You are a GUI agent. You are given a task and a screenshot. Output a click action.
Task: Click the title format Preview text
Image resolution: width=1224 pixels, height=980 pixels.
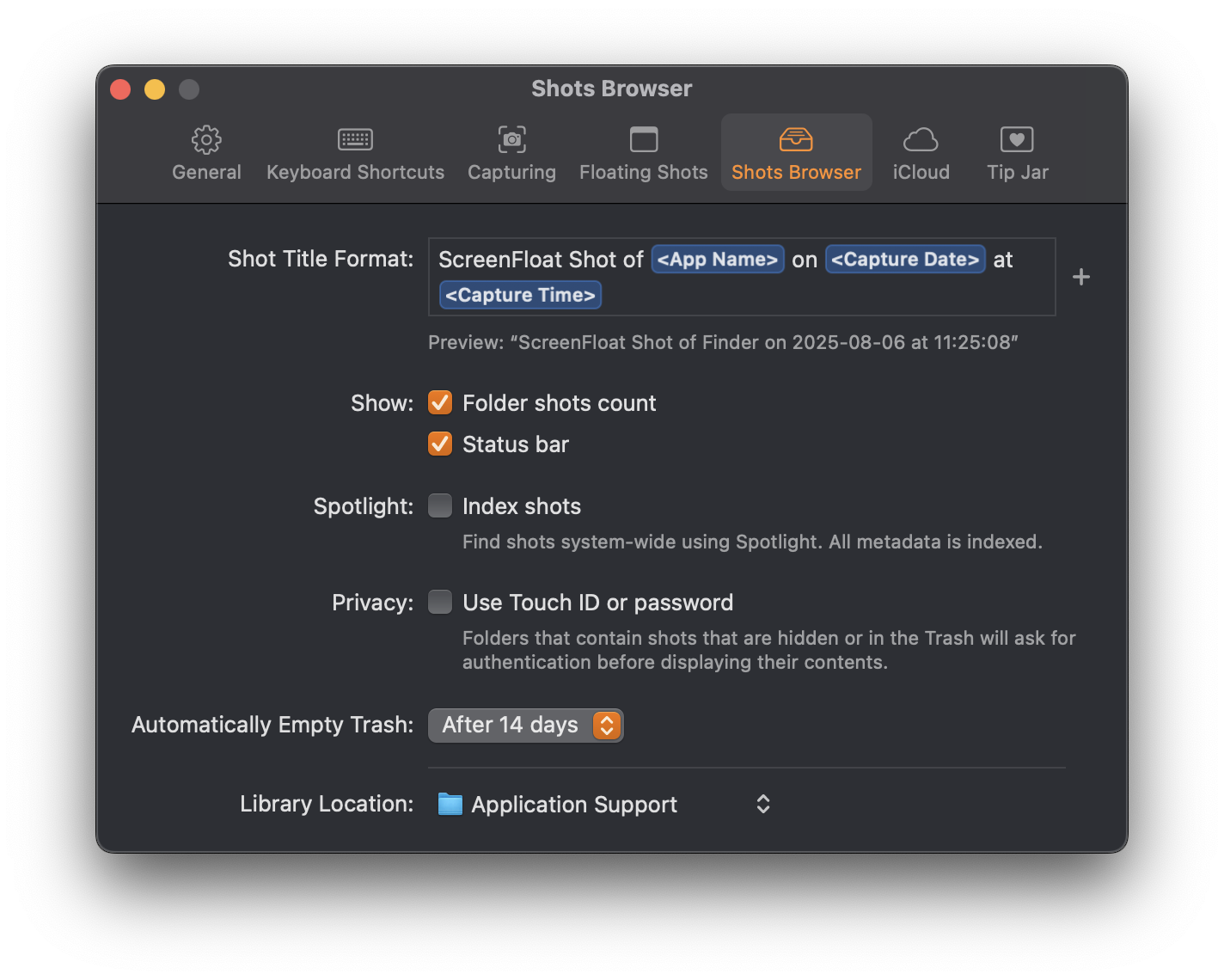pyautogui.click(x=723, y=342)
